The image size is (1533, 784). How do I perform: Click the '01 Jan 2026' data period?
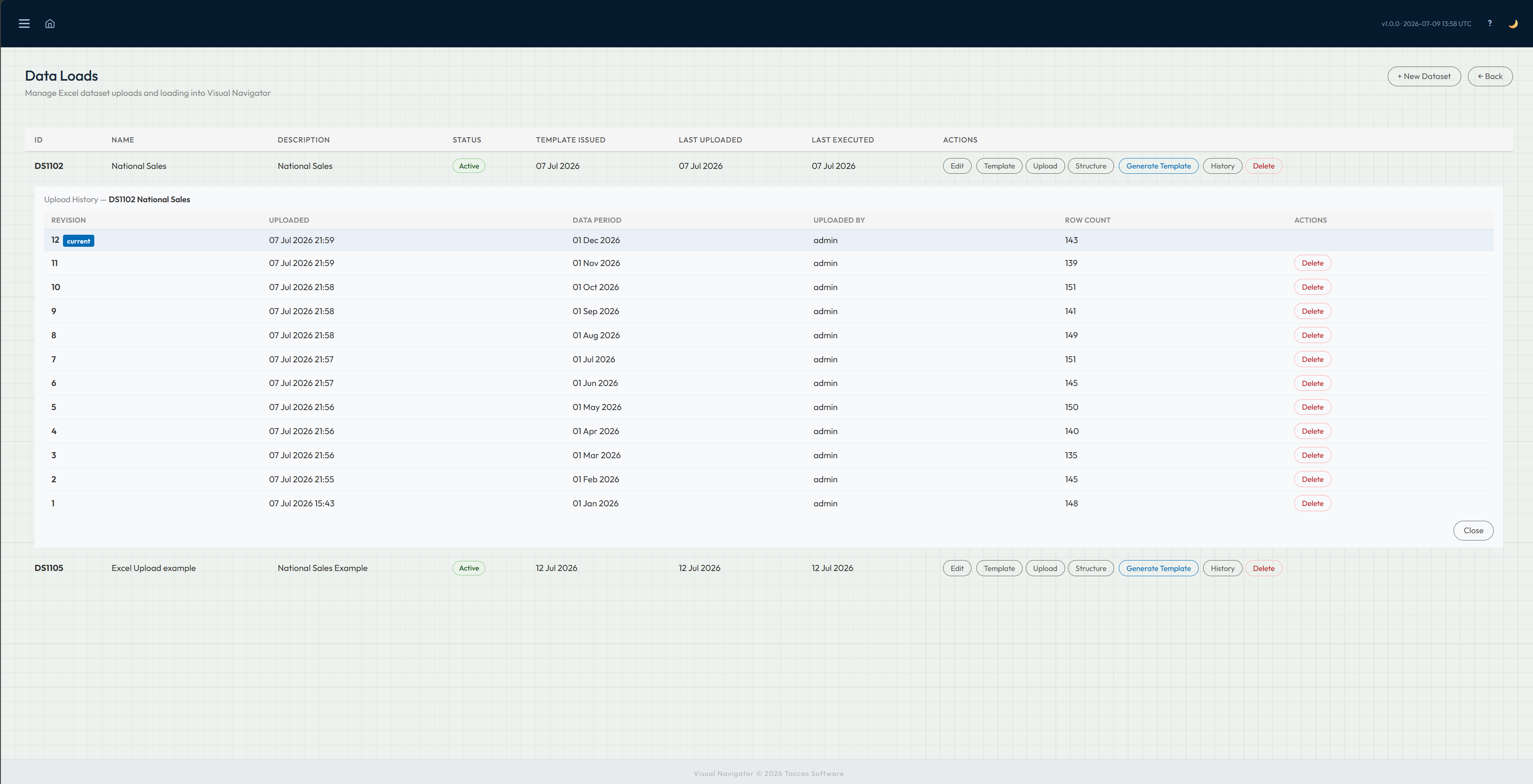[x=596, y=503]
